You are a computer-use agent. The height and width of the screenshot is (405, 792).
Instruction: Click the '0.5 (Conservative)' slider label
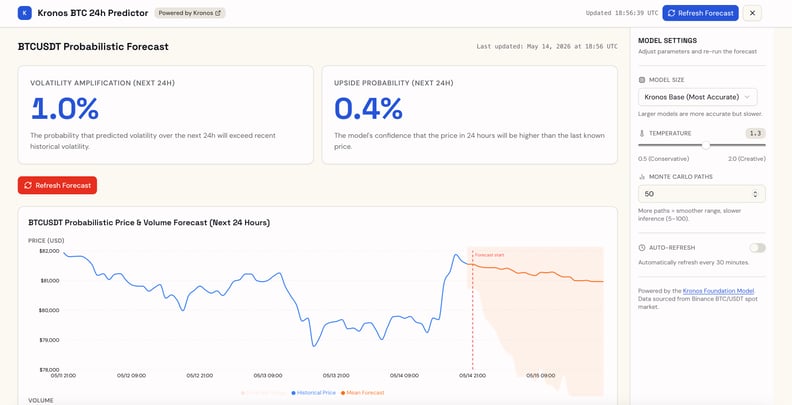(664, 159)
